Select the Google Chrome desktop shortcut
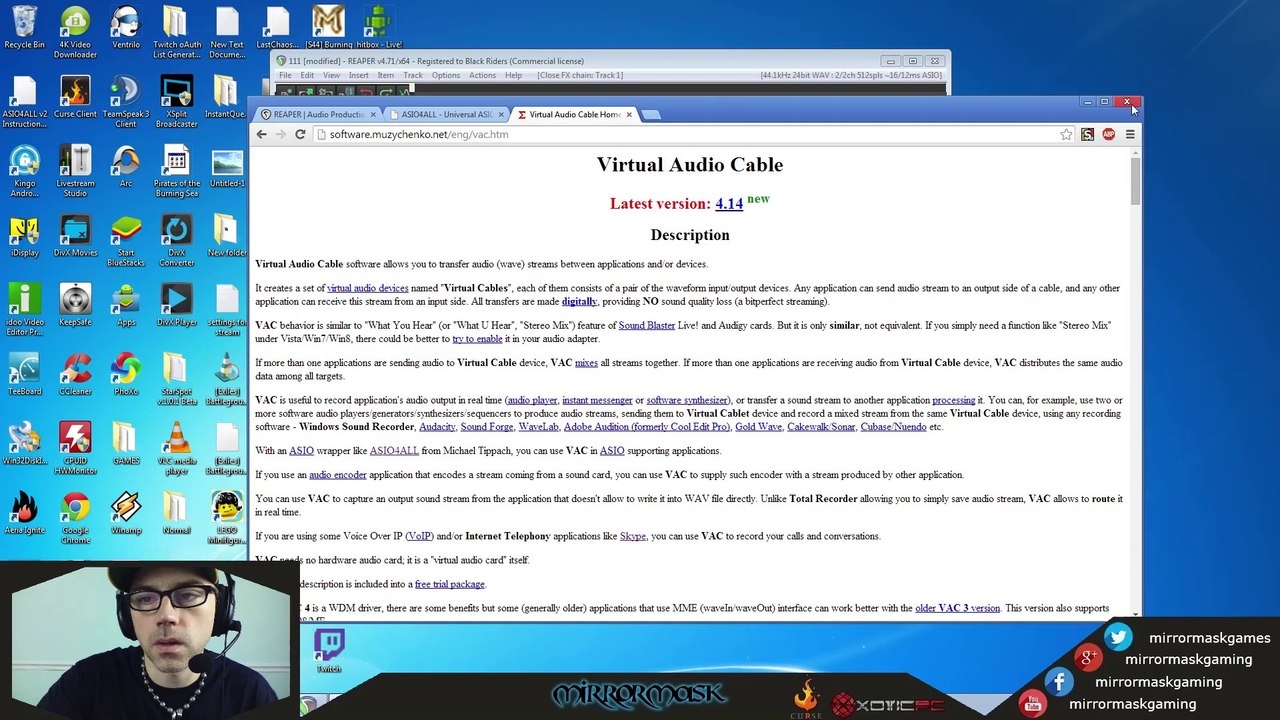This screenshot has width=1280, height=720. pyautogui.click(x=75, y=518)
